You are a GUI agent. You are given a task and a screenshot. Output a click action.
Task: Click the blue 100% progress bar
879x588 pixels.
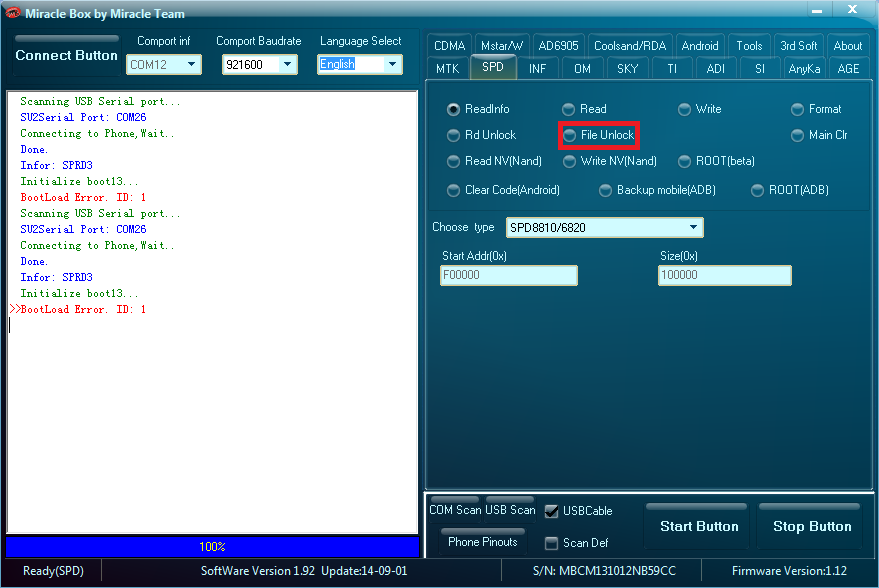(x=212, y=547)
